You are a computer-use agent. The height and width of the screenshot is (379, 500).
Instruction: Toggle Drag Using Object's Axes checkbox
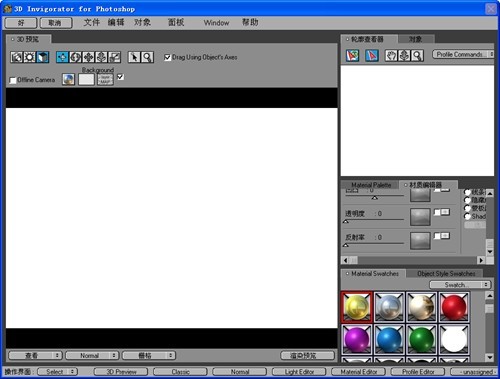(x=167, y=57)
